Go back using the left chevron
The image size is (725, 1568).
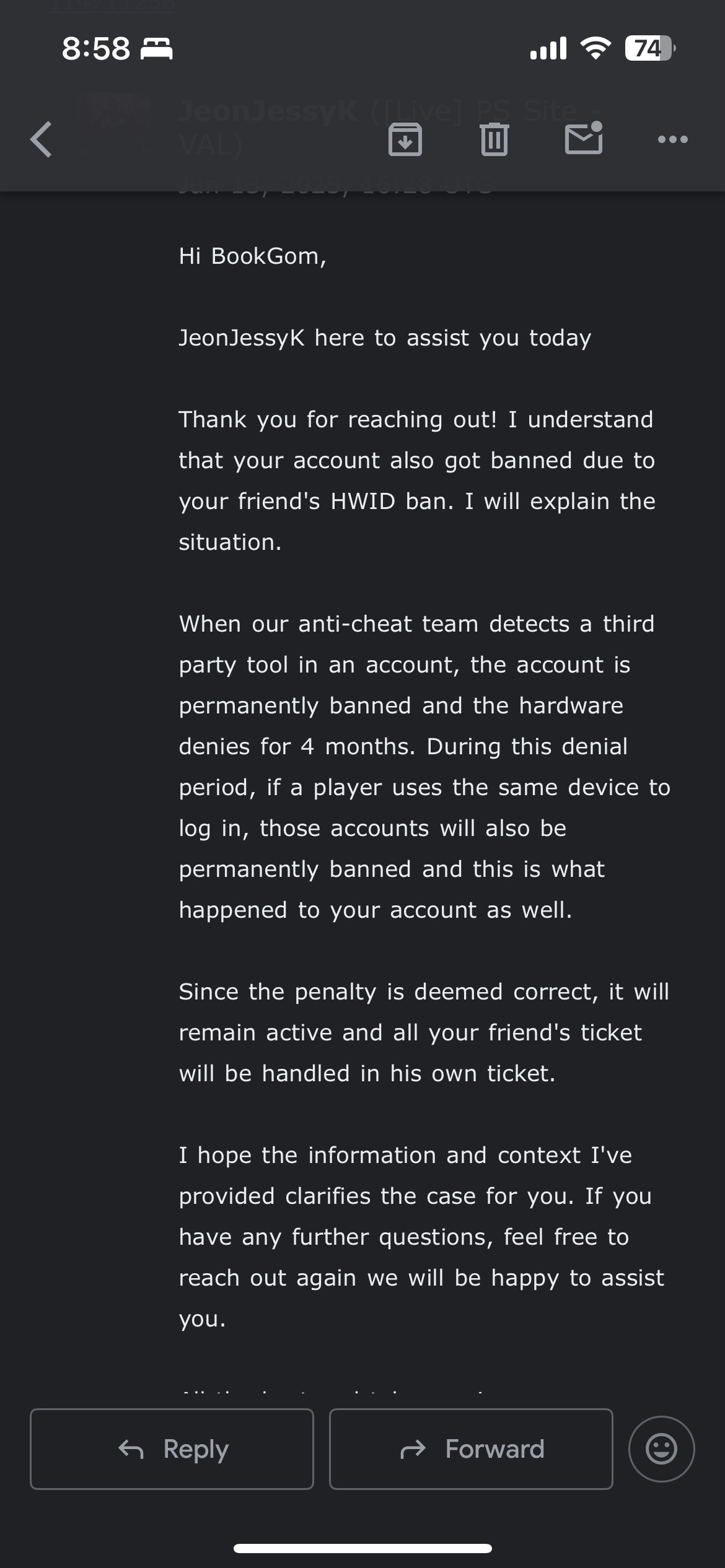[x=42, y=139]
